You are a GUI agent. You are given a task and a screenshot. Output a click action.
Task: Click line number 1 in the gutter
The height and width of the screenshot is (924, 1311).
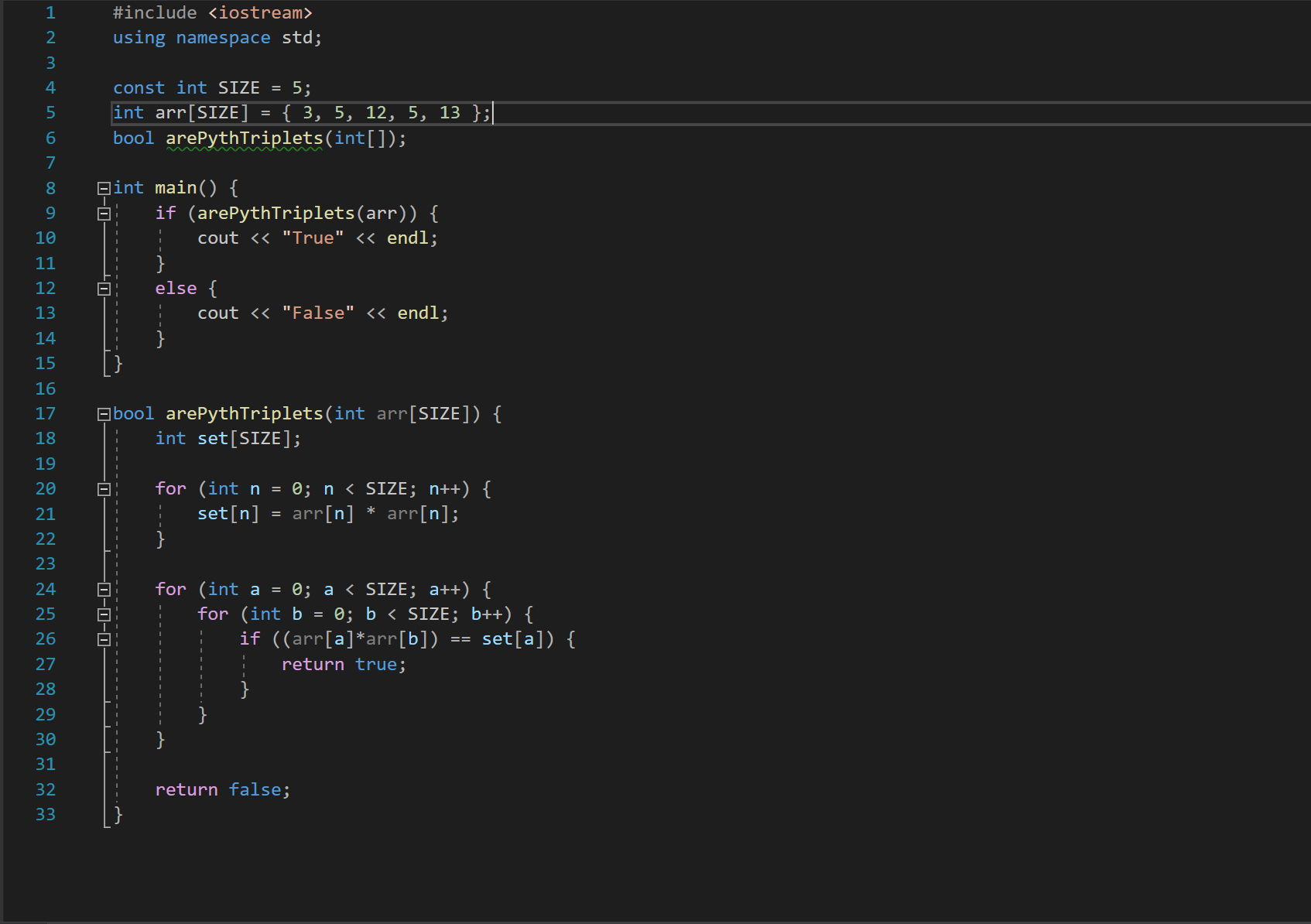tap(50, 13)
